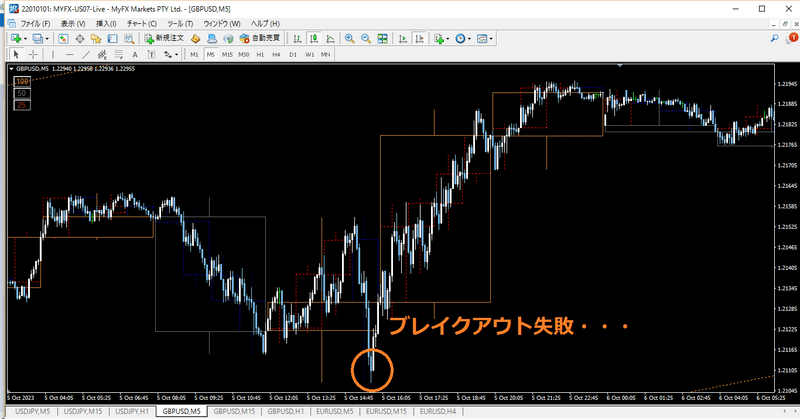This screenshot has height=419, width=800.
Task: Open the Navigator star-folder icon
Action: [x=96, y=38]
